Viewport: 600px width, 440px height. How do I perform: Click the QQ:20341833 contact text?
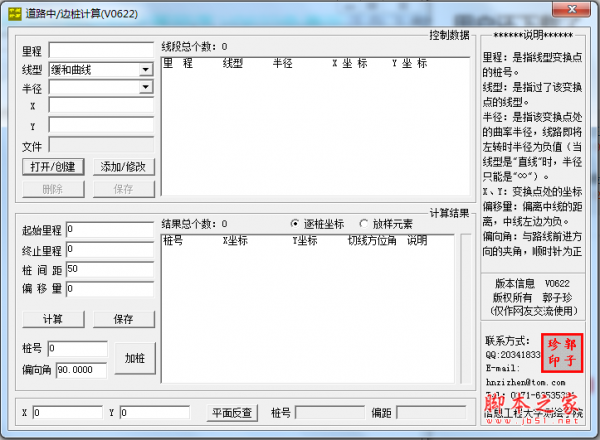point(513,355)
